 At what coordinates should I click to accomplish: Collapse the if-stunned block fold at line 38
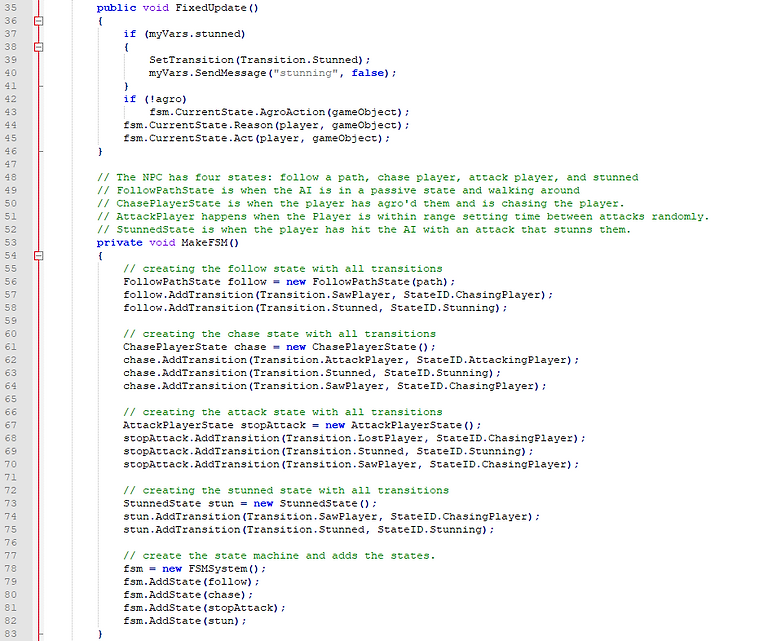pyautogui.click(x=38, y=47)
